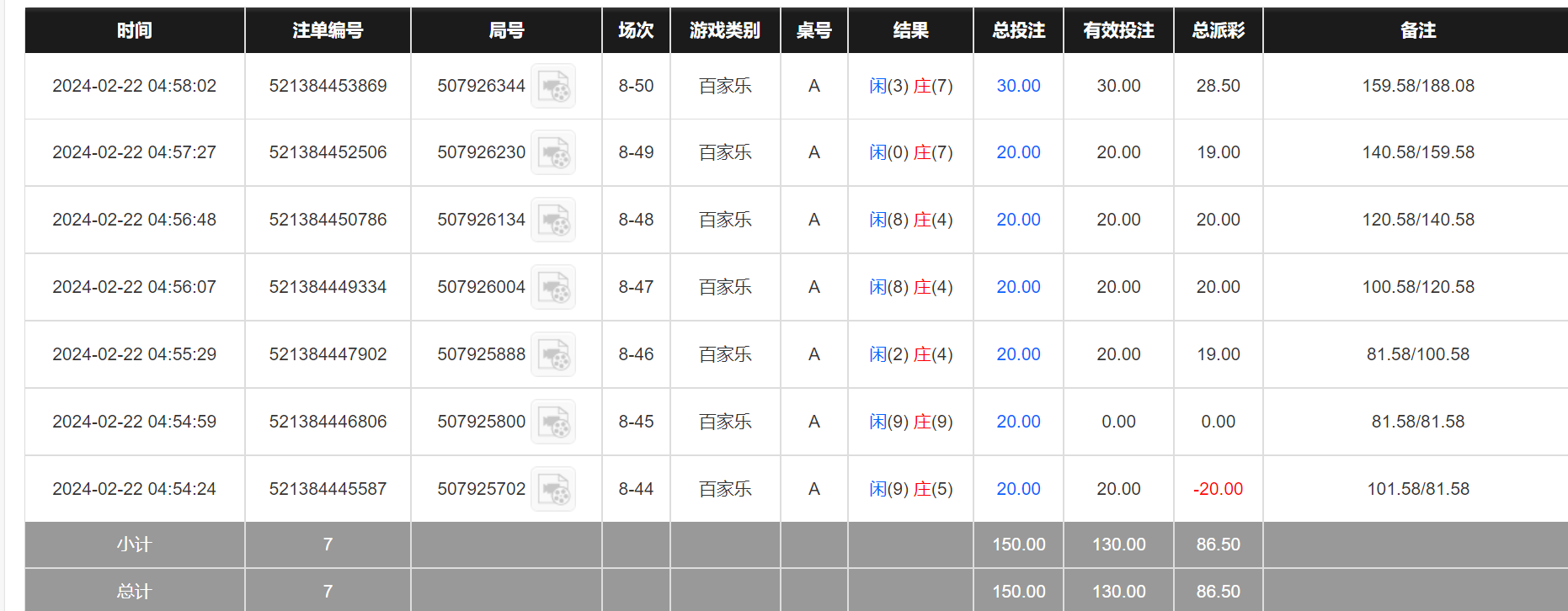Viewport: 1568px width, 611px height.
Task: Click the 总投注 column header
Action: (x=1018, y=30)
